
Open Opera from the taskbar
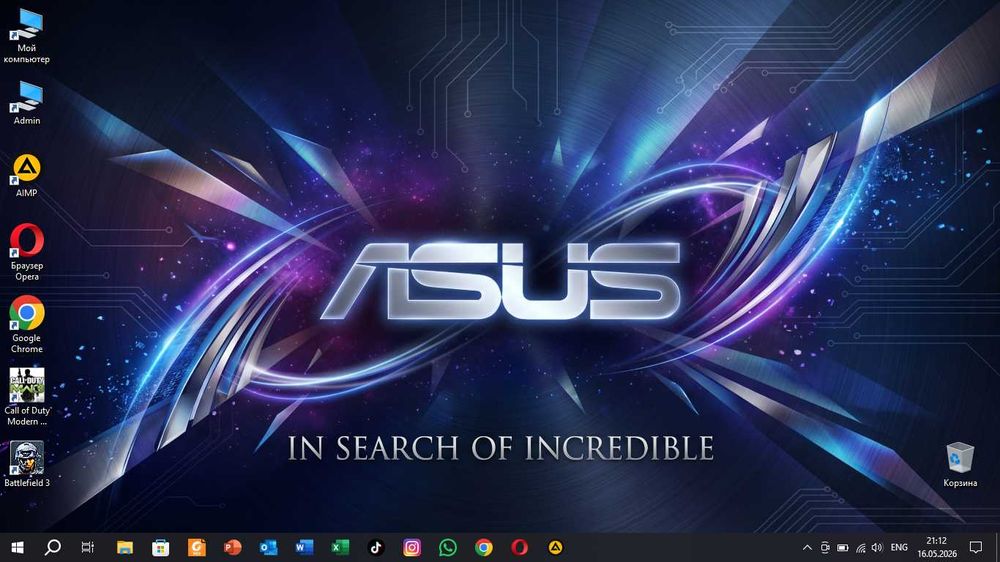519,547
